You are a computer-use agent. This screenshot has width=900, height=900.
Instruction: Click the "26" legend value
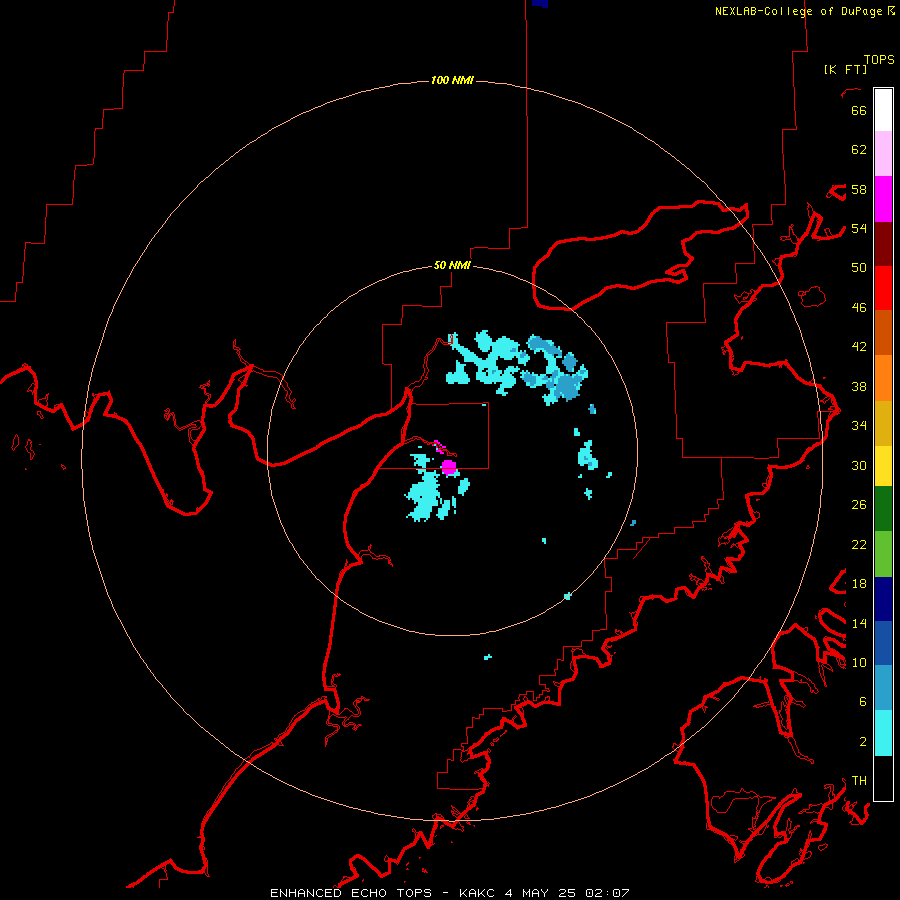point(859,505)
